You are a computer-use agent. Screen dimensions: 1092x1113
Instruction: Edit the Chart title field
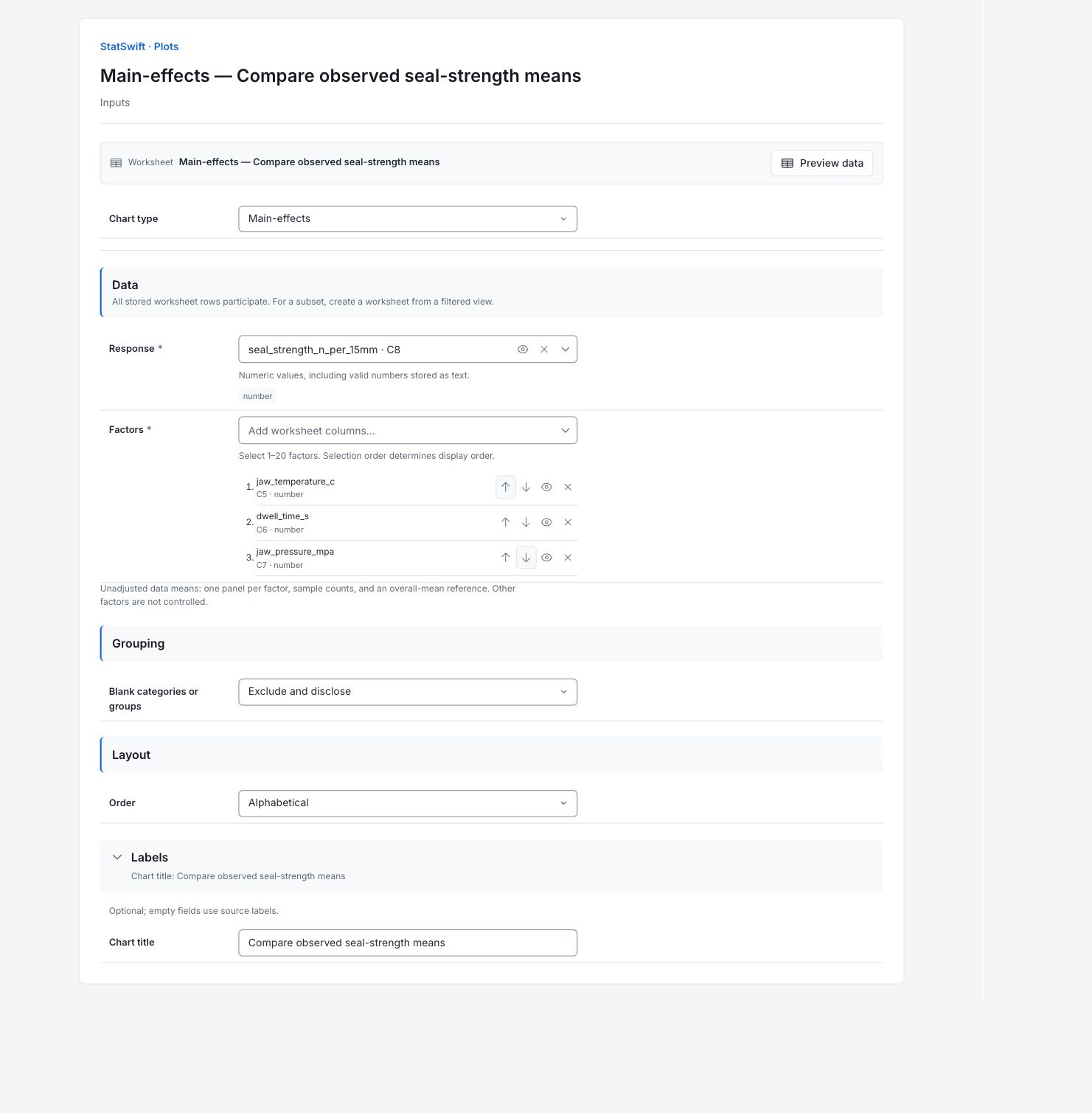408,943
